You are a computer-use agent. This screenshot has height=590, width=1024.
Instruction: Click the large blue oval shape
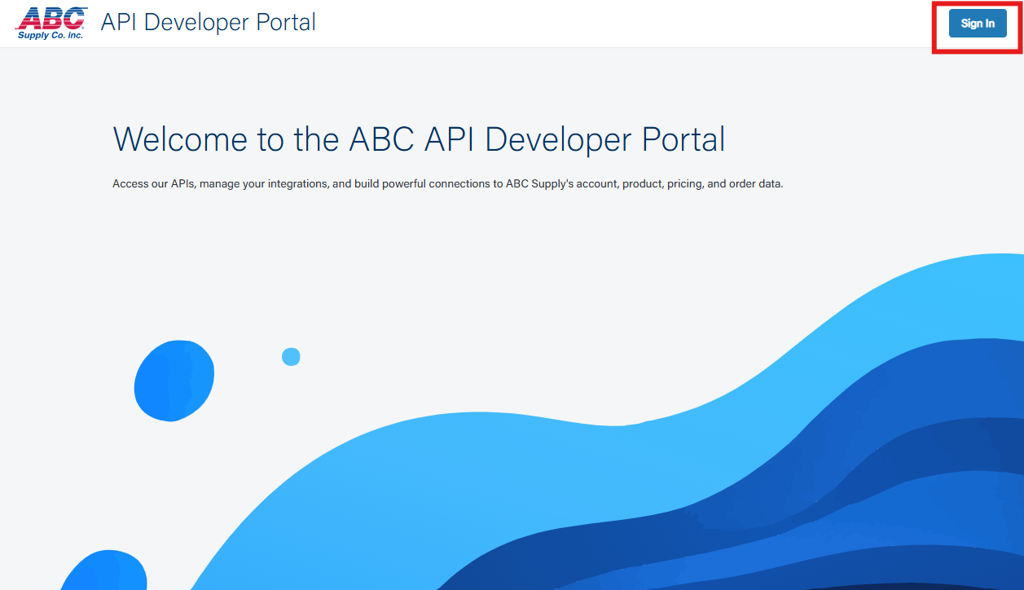point(174,379)
